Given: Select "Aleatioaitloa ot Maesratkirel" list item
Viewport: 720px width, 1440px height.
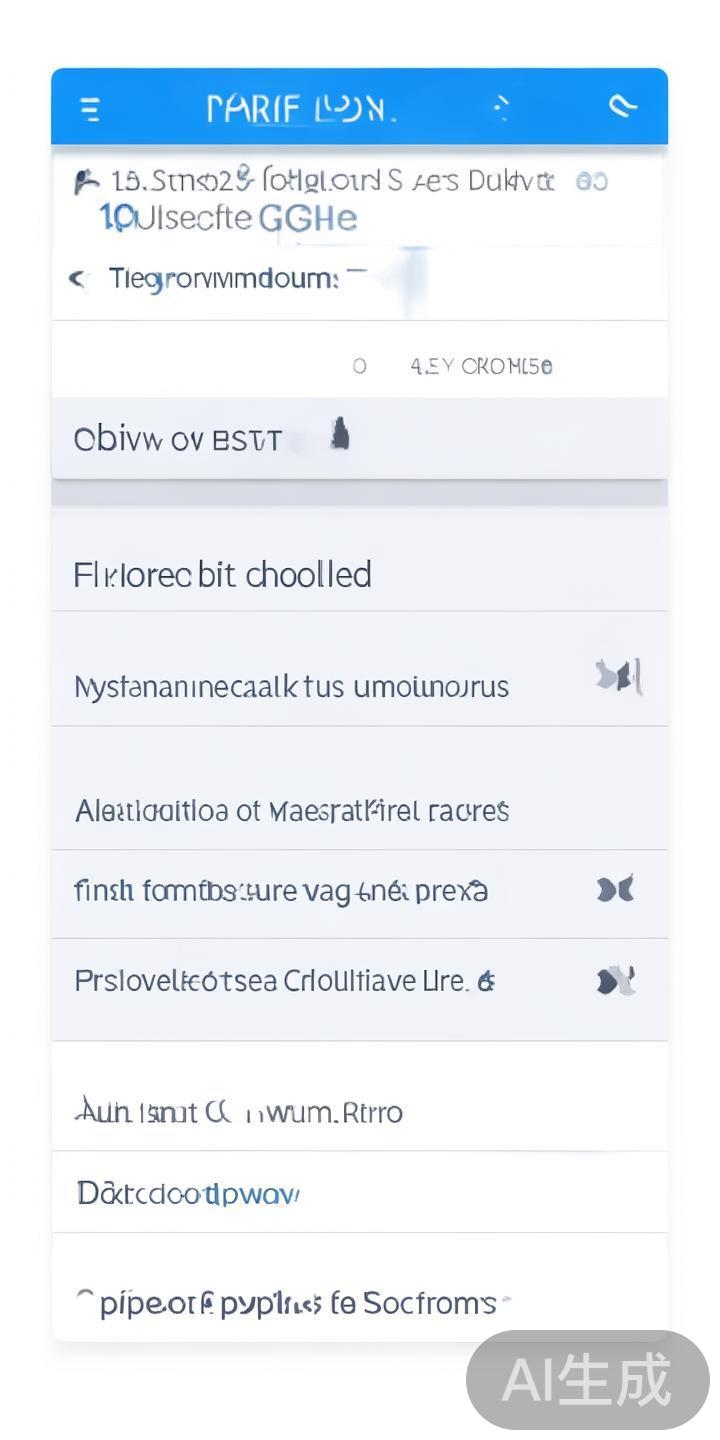Looking at the screenshot, I should (x=291, y=810).
